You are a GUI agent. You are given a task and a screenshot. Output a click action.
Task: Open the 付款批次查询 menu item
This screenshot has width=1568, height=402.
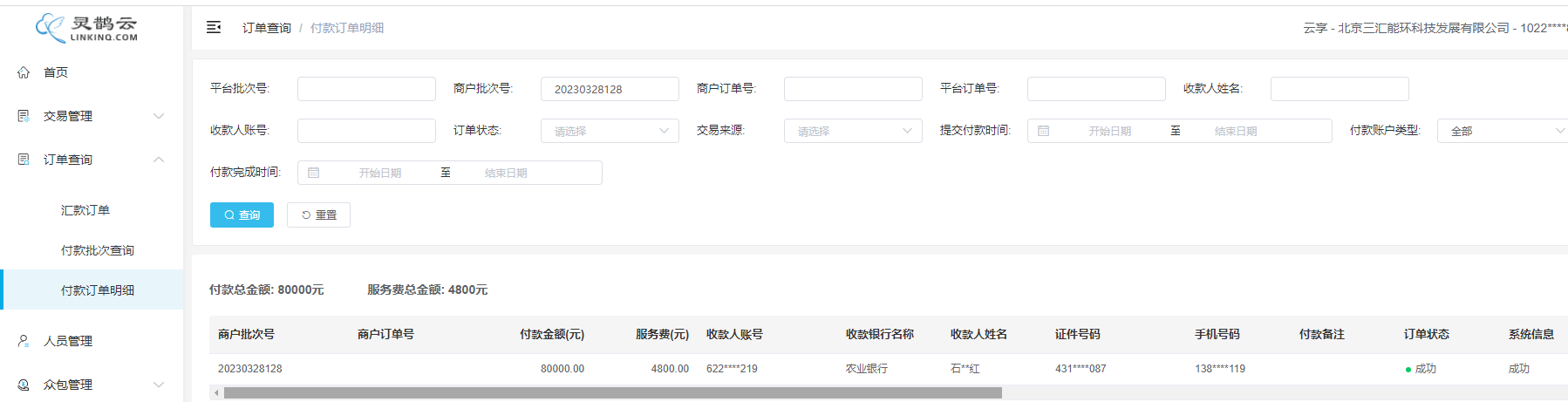(98, 250)
